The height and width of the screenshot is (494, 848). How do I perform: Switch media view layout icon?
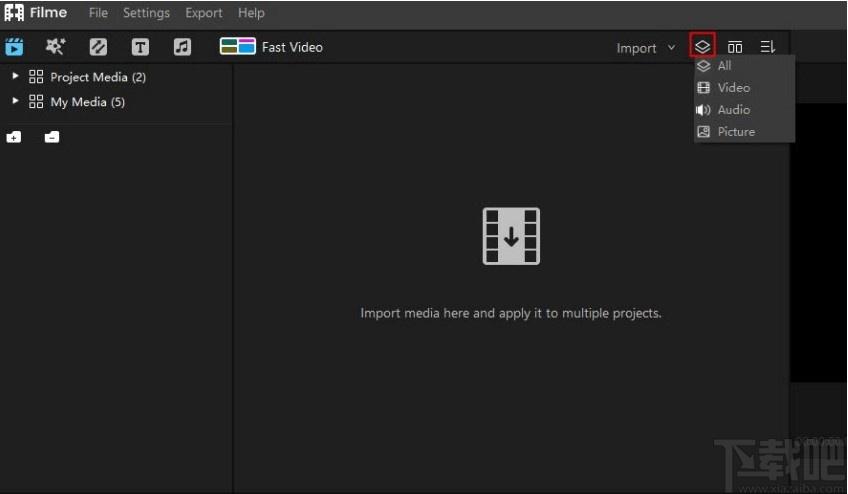pyautogui.click(x=735, y=47)
